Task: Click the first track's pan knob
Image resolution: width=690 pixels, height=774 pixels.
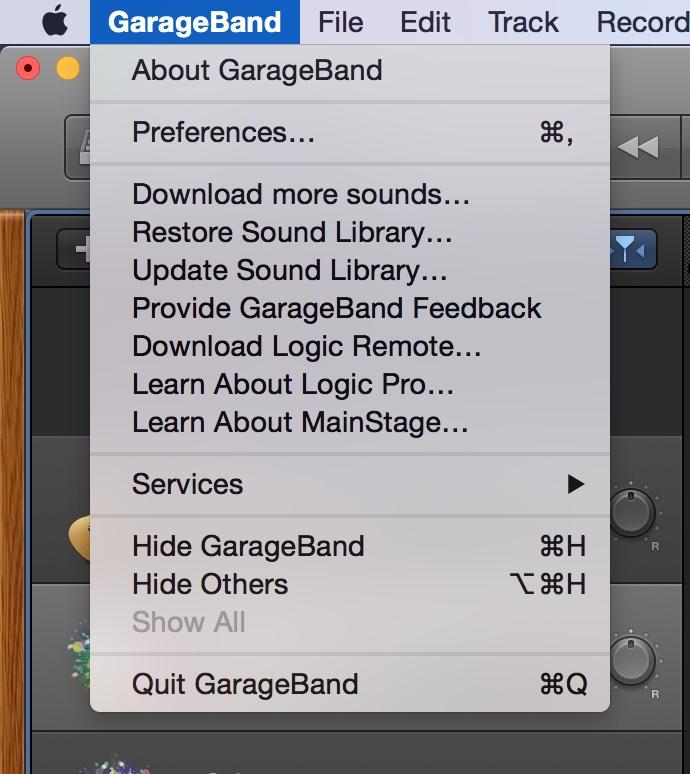Action: click(633, 513)
